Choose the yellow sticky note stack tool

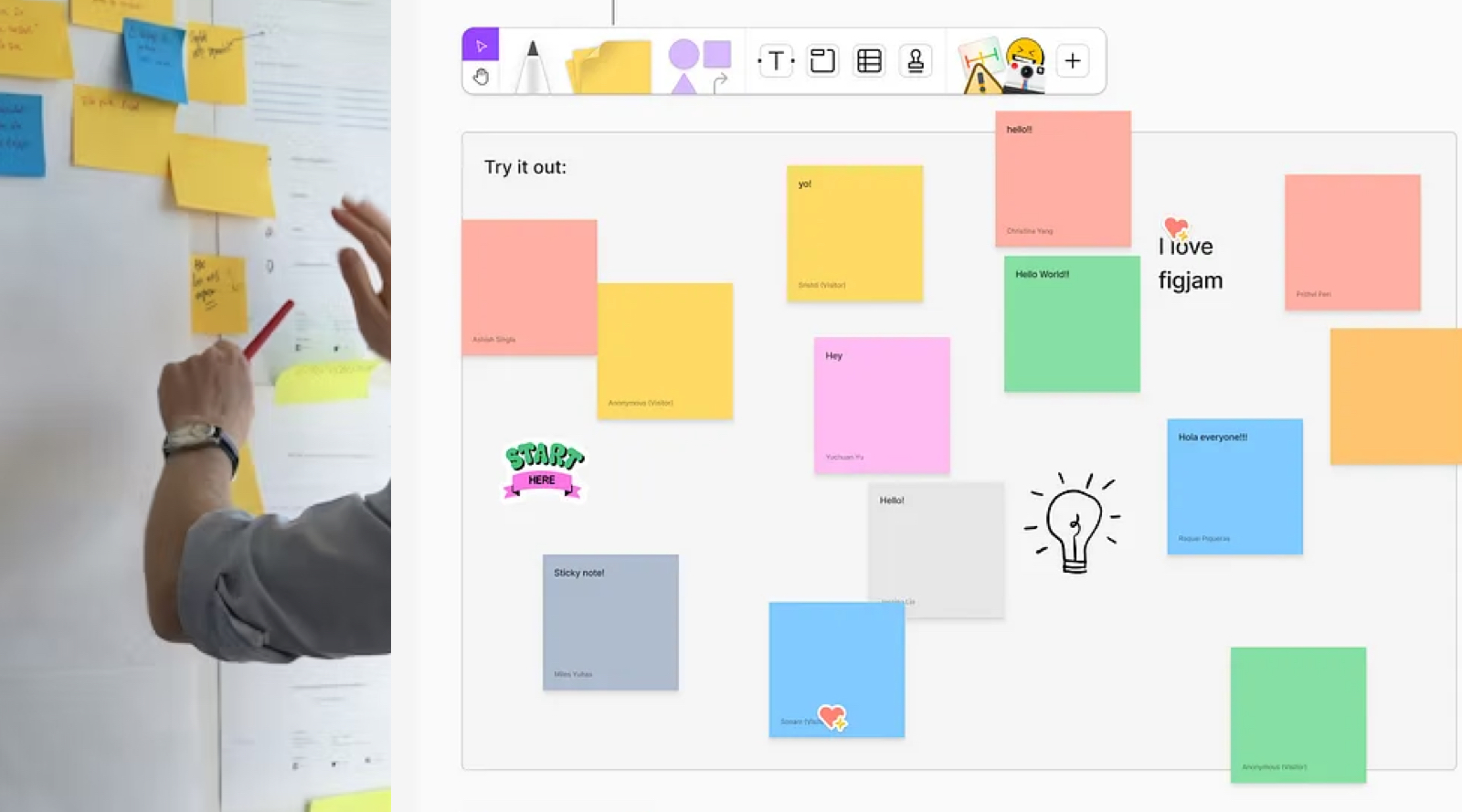[x=609, y=67]
